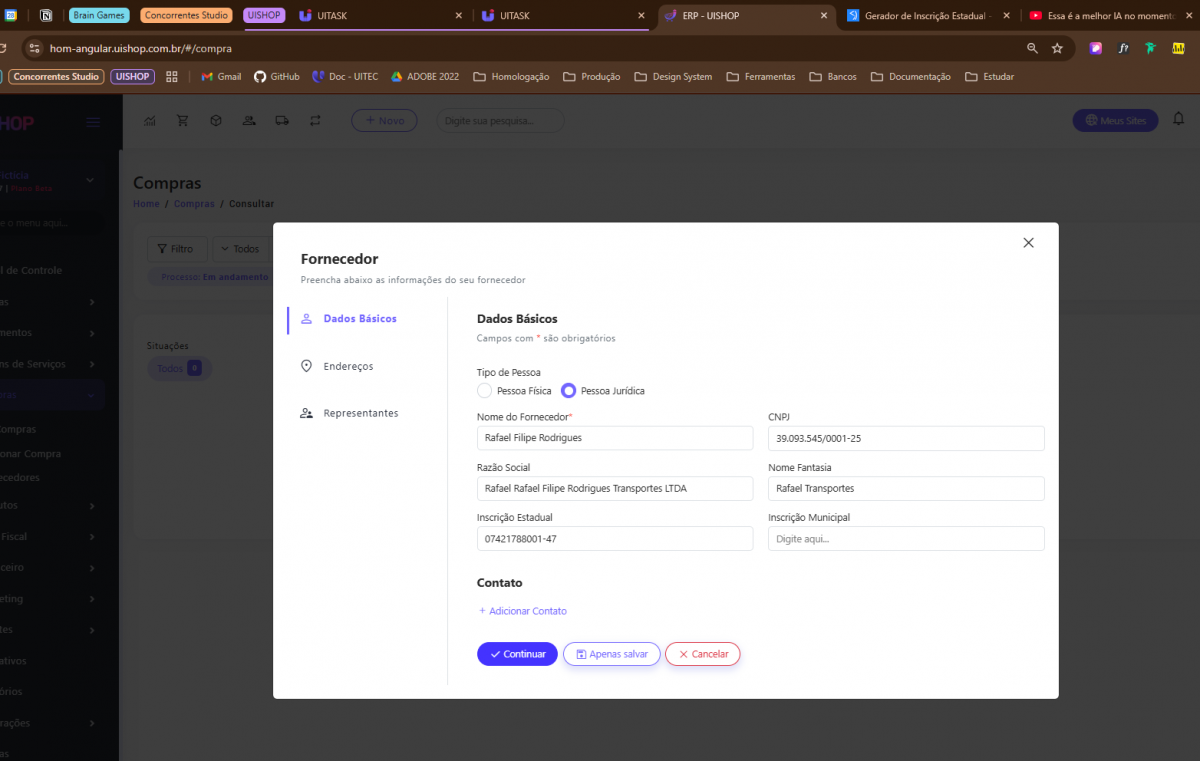Click the zoom magnifier icon in address bar
The image size is (1200, 761).
coord(1032,48)
